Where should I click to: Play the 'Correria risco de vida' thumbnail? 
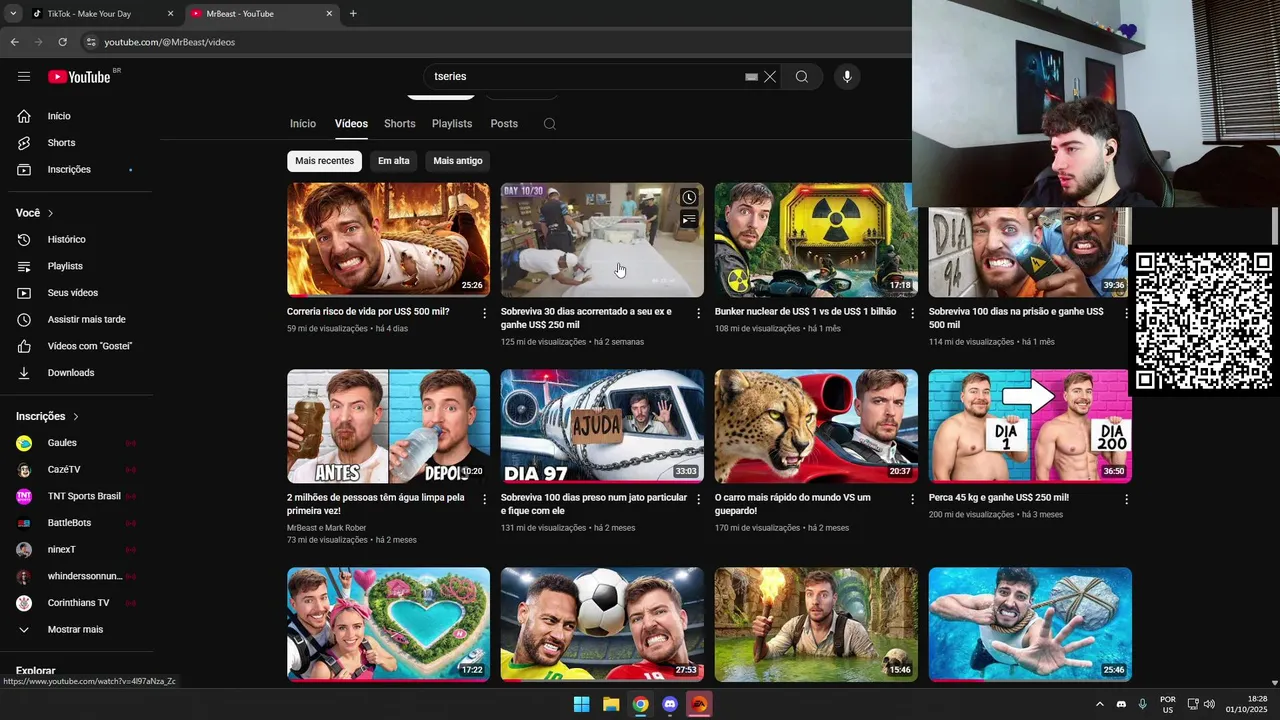tap(388, 240)
